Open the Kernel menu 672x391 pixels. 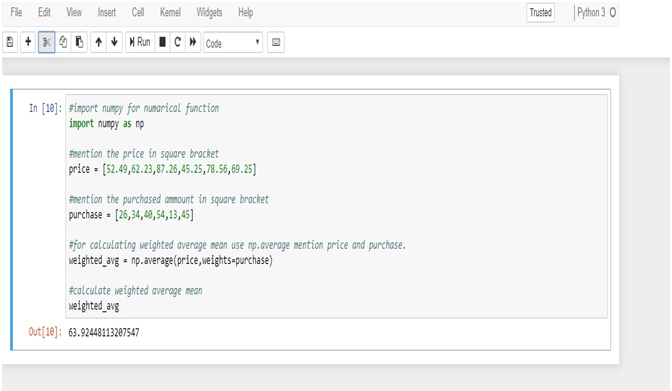point(170,12)
